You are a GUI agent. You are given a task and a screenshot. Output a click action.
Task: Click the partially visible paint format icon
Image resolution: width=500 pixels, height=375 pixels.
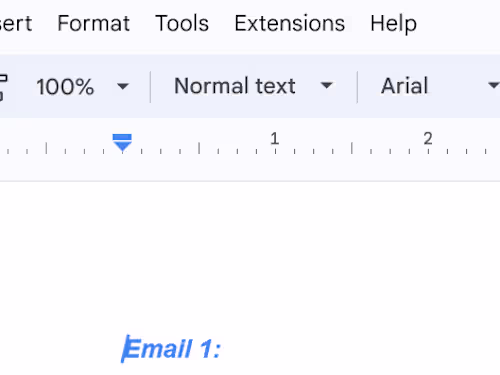pos(3,87)
